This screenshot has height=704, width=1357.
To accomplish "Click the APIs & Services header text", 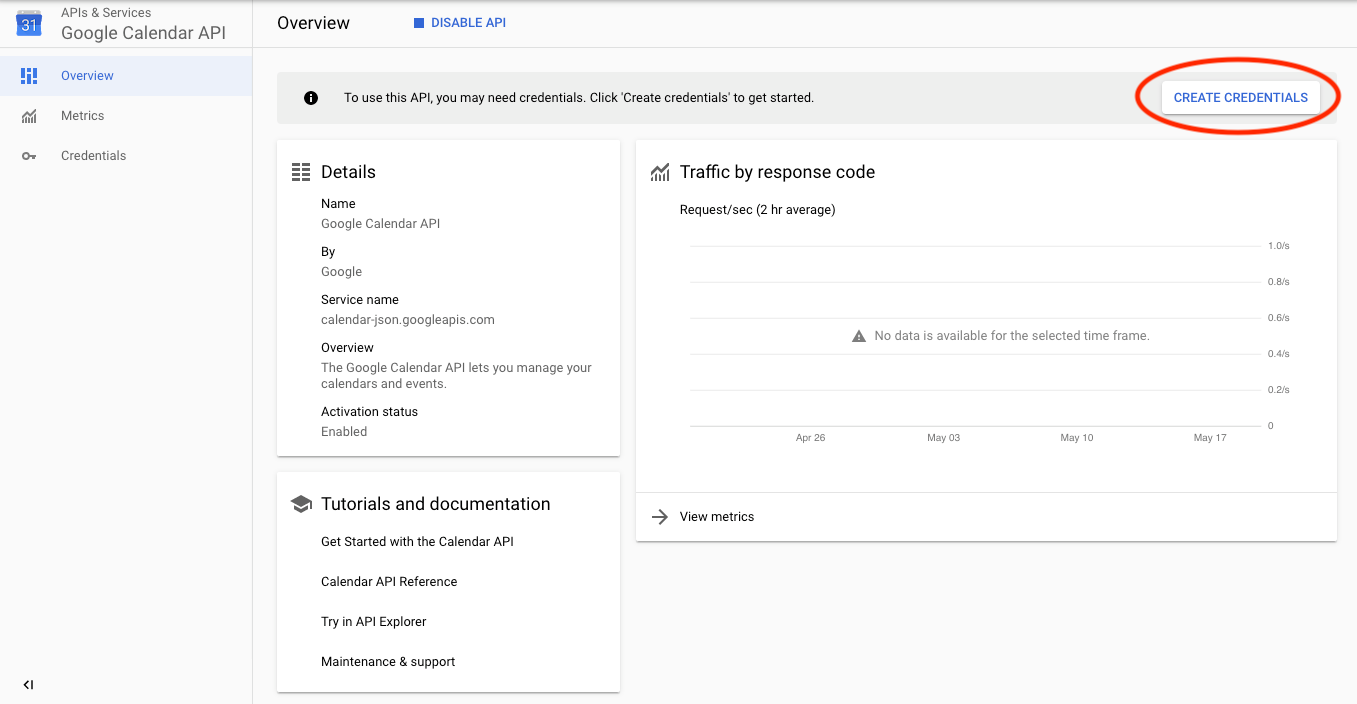I will 106,13.
